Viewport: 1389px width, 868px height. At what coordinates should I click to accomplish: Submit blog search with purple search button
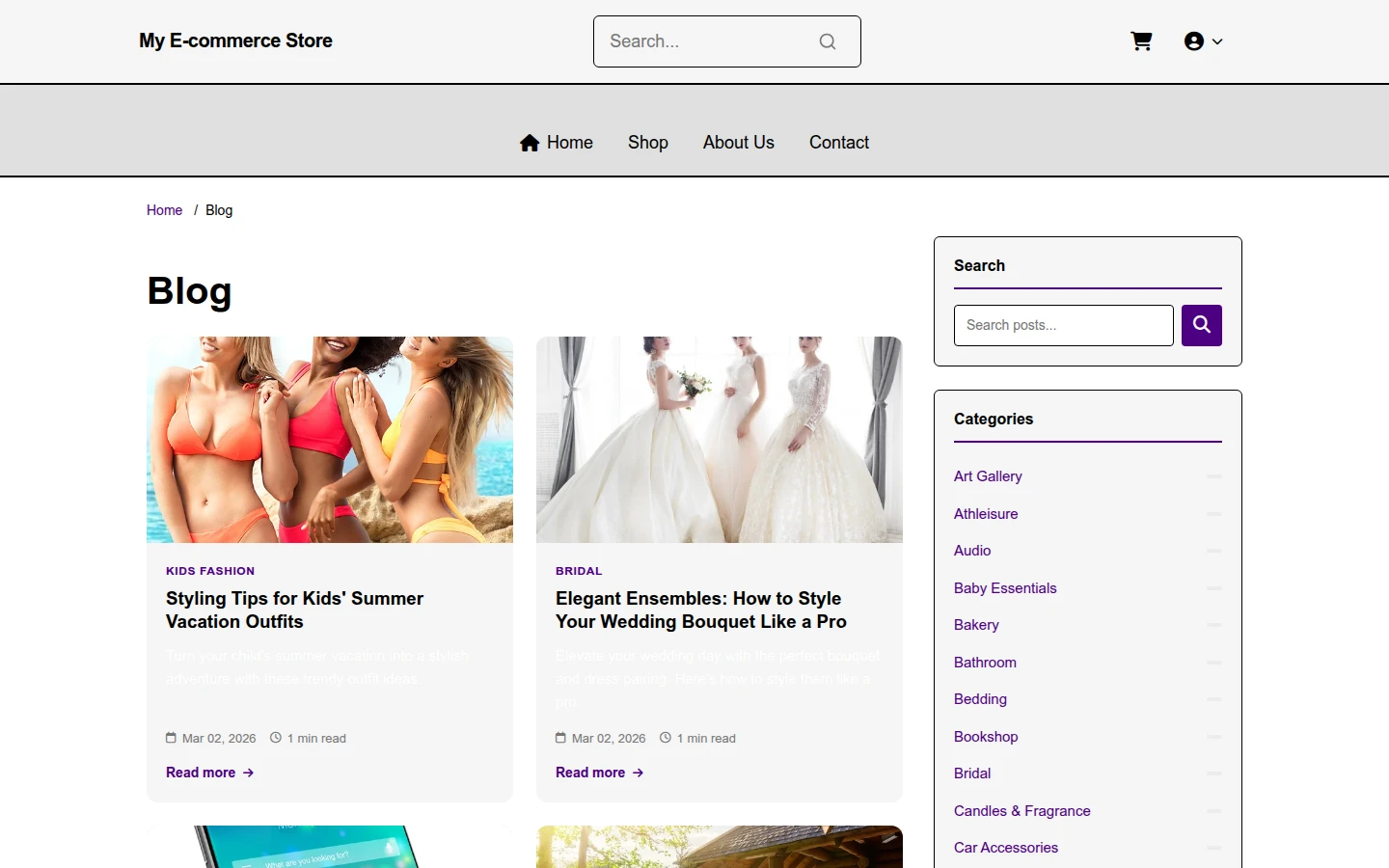(1202, 325)
